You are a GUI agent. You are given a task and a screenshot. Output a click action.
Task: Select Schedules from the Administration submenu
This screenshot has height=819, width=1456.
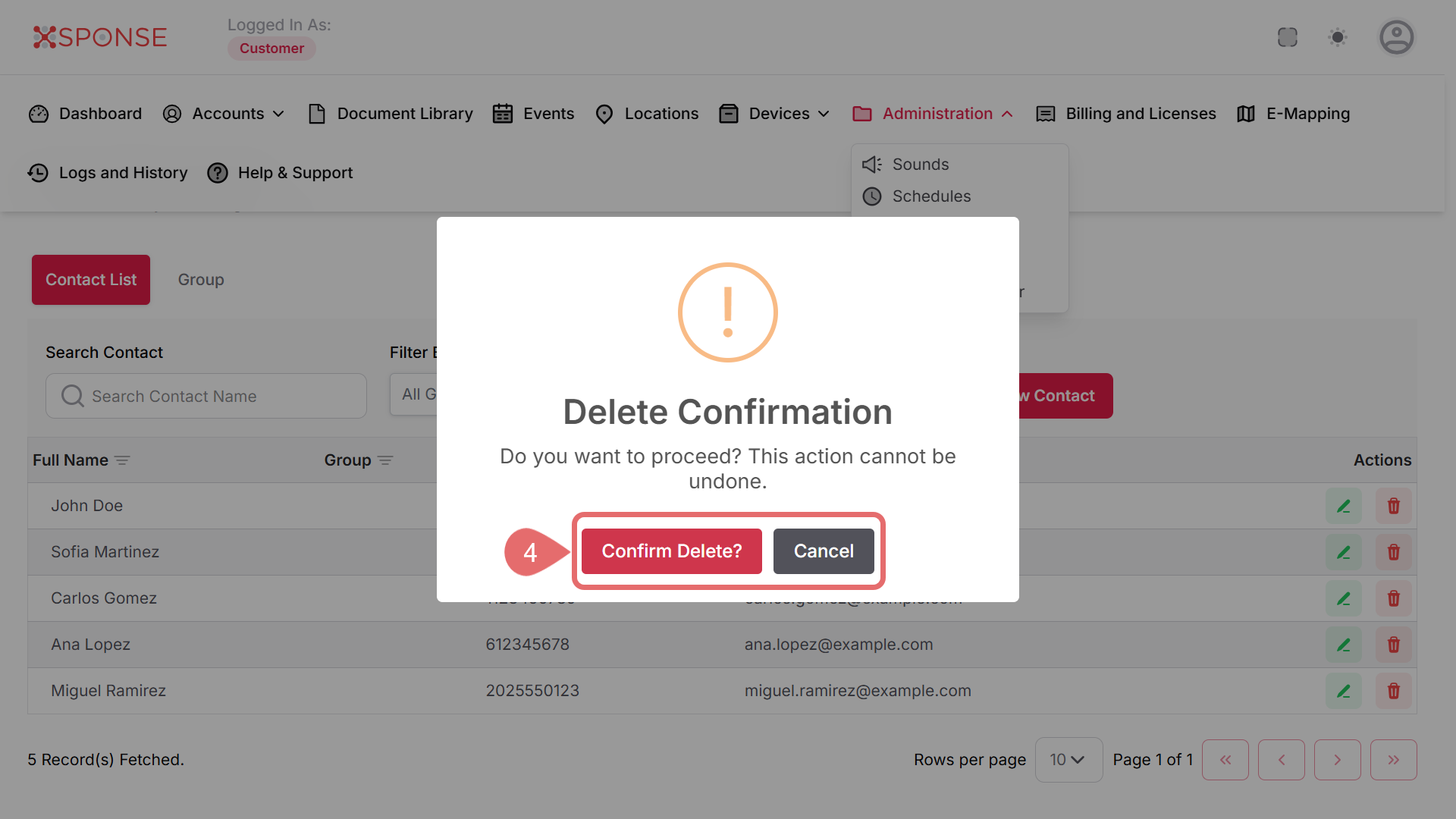pos(930,196)
